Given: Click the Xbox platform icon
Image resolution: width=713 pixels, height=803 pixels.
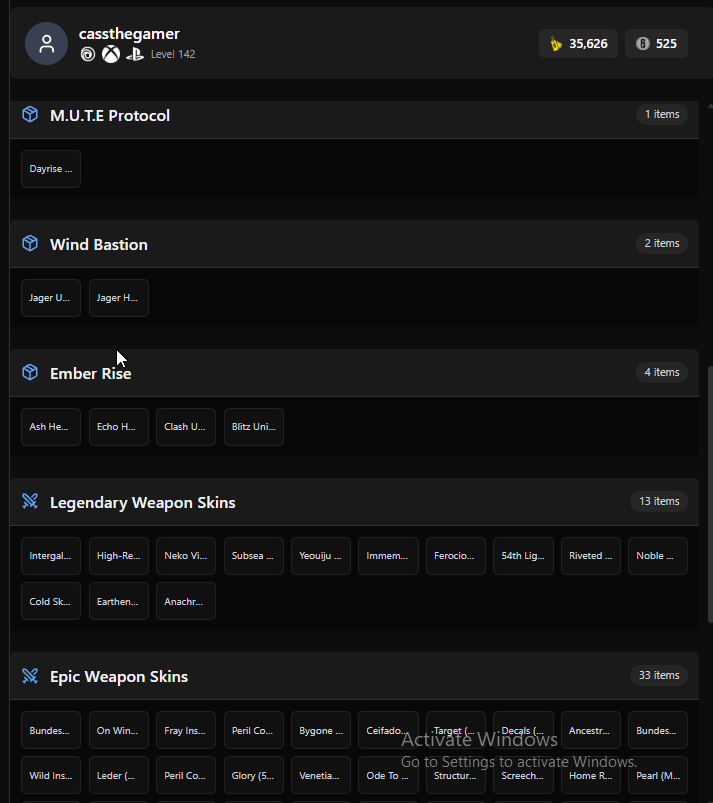Looking at the screenshot, I should point(111,54).
